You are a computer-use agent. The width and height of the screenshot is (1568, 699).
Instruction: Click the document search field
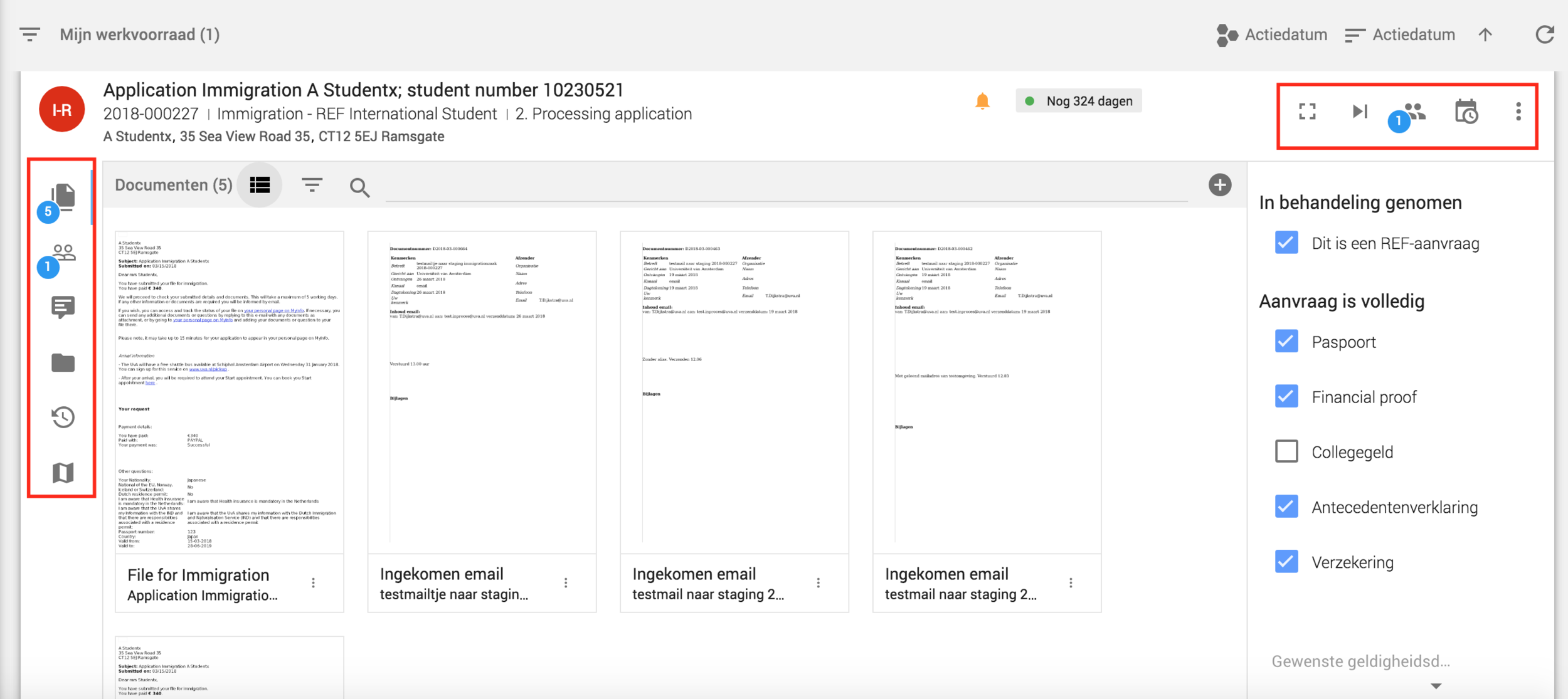[x=784, y=188]
